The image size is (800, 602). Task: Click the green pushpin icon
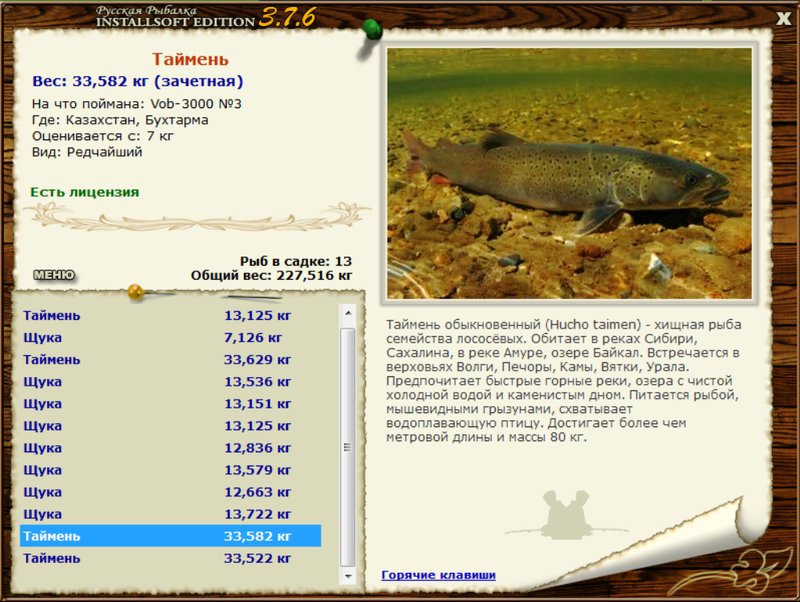pos(372,30)
